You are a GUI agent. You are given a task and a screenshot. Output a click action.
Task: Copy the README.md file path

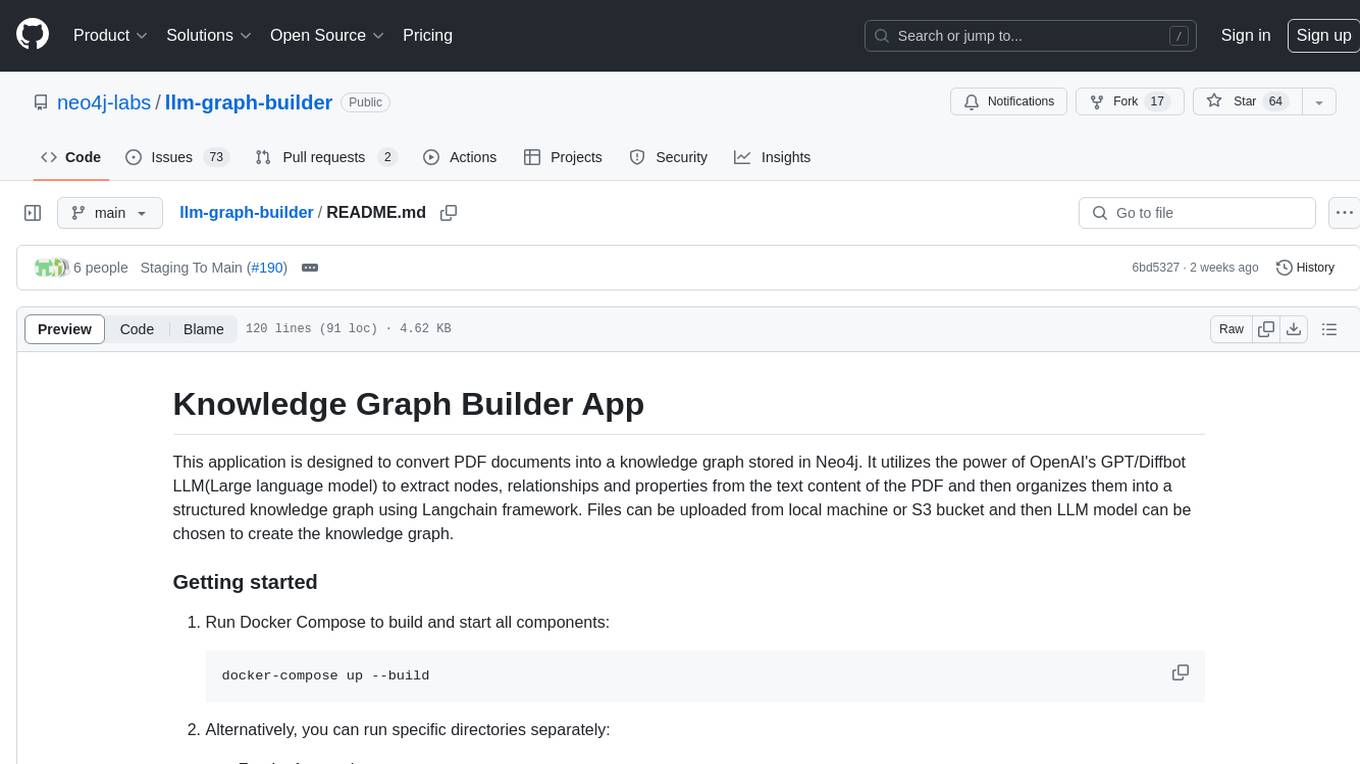point(449,213)
